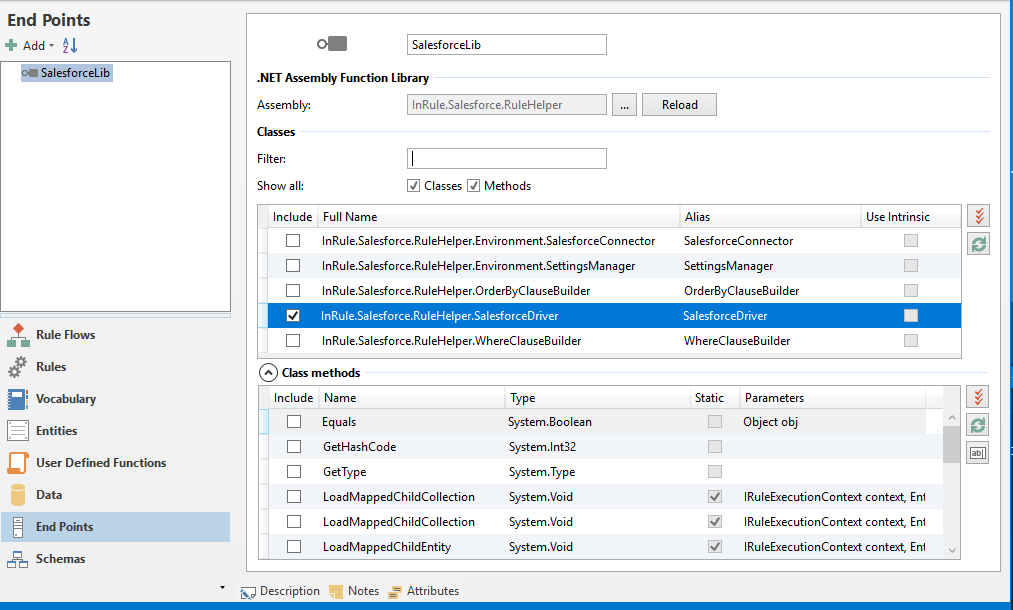The height and width of the screenshot is (610, 1013).
Task: Include the SalesforceConnector class
Action: (293, 241)
